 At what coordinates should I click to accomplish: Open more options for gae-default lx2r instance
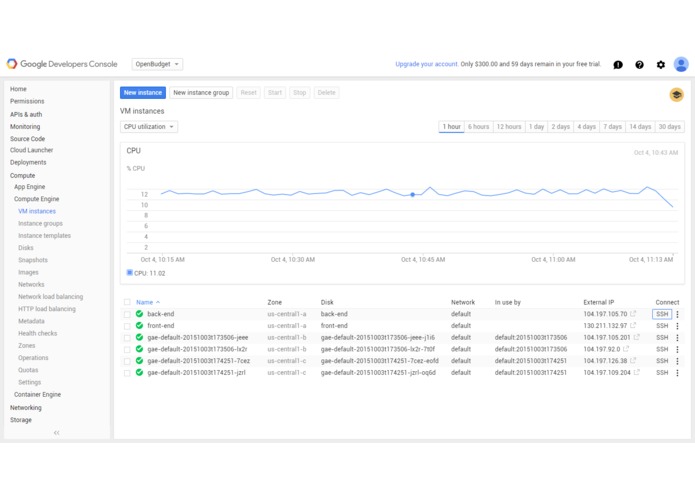click(677, 349)
